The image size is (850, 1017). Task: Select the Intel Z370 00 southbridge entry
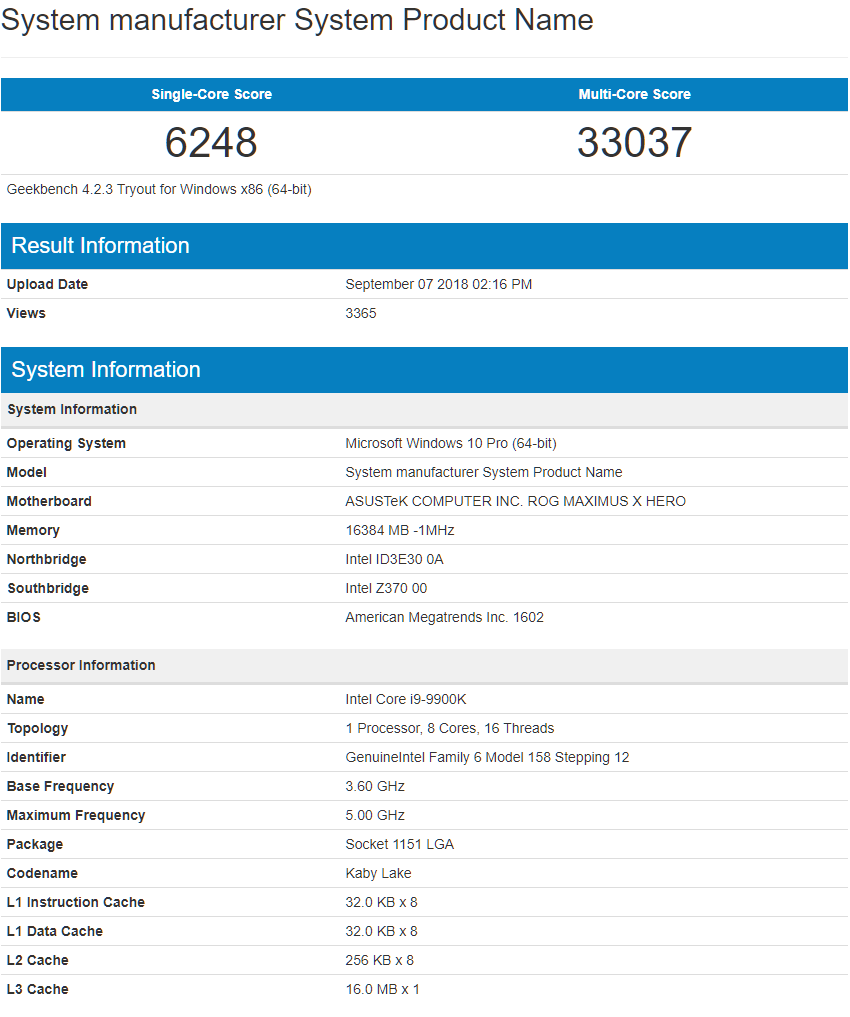pyautogui.click(x=386, y=588)
